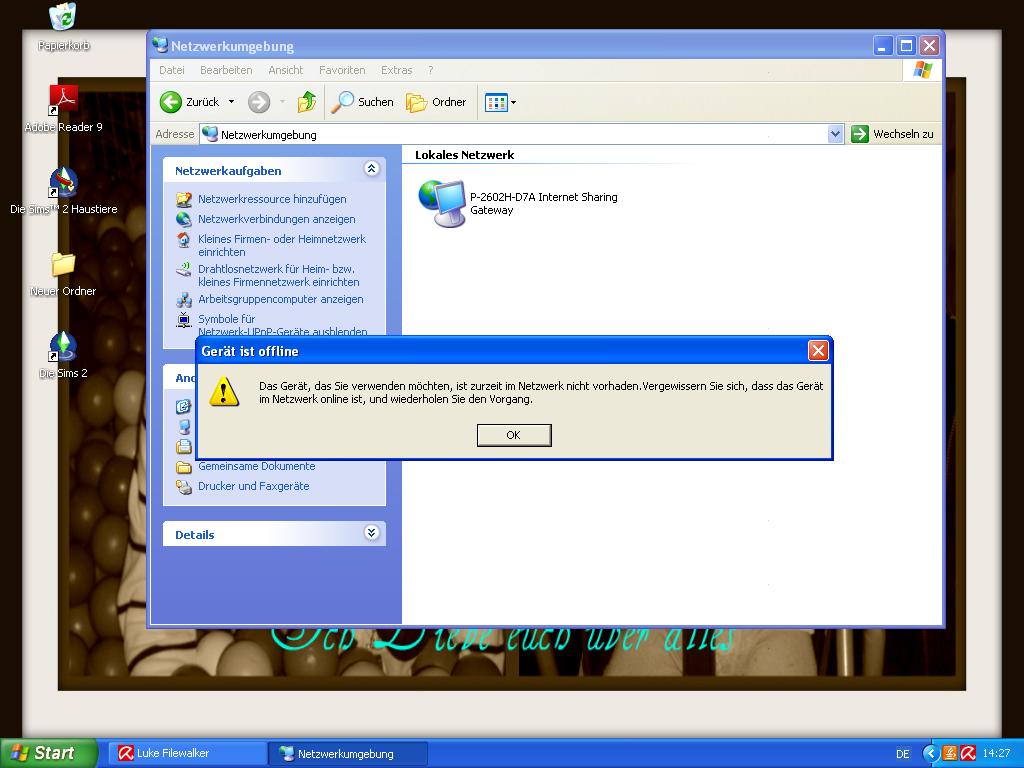Close the Netzwerkumgebung window
The height and width of the screenshot is (768, 1024).
click(x=929, y=46)
